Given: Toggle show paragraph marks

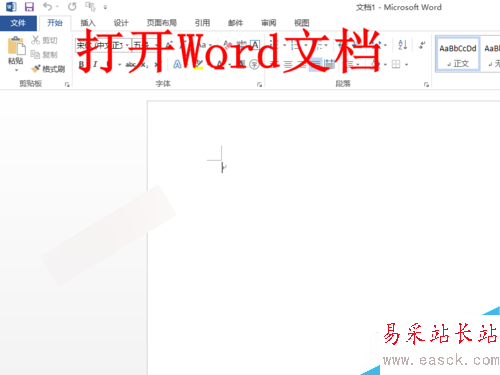Looking at the screenshot, I should click(x=422, y=44).
